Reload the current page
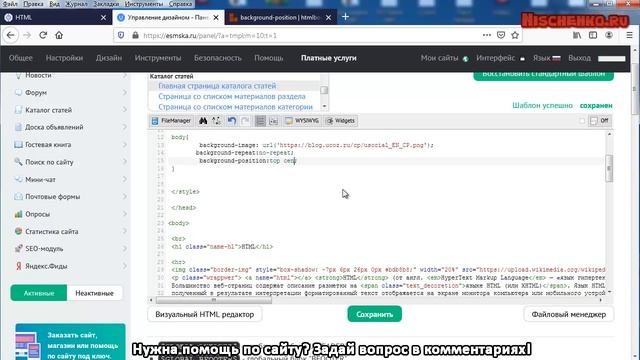 point(43,35)
